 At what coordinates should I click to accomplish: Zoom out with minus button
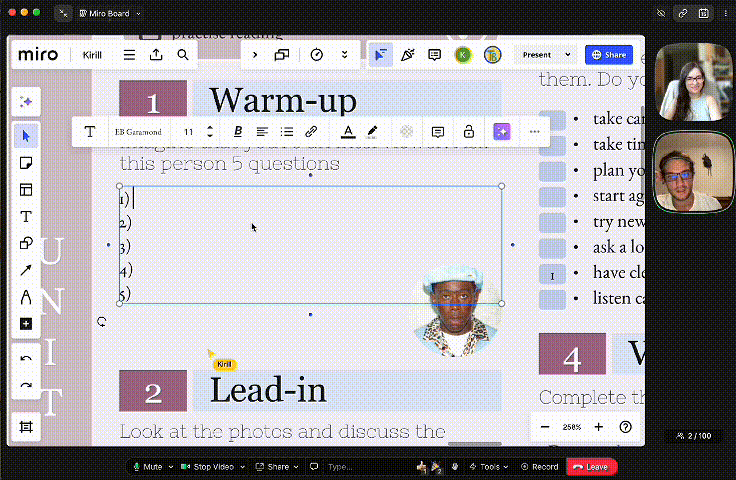click(x=545, y=427)
